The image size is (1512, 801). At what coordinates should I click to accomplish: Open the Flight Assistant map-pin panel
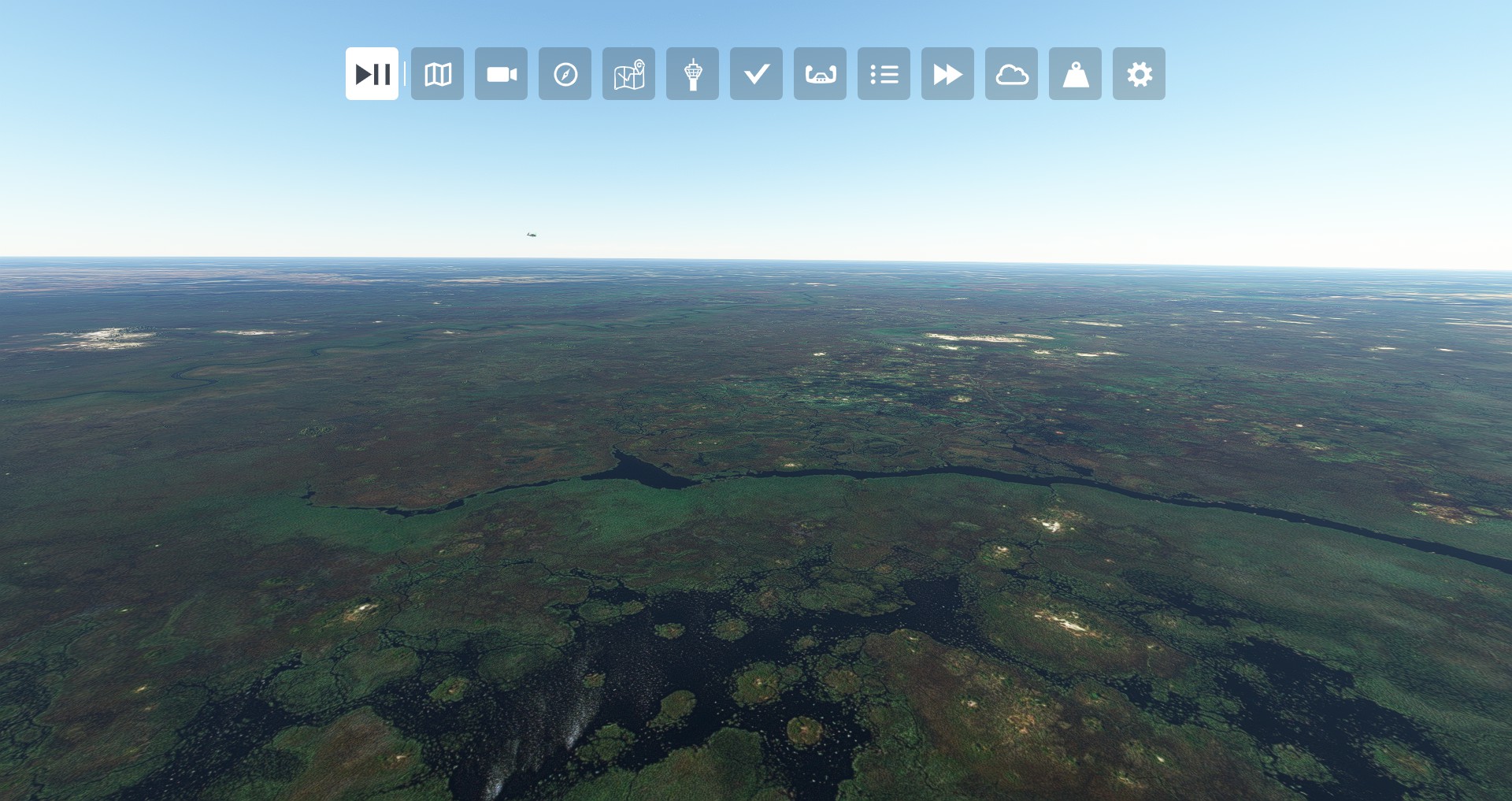[x=628, y=74]
